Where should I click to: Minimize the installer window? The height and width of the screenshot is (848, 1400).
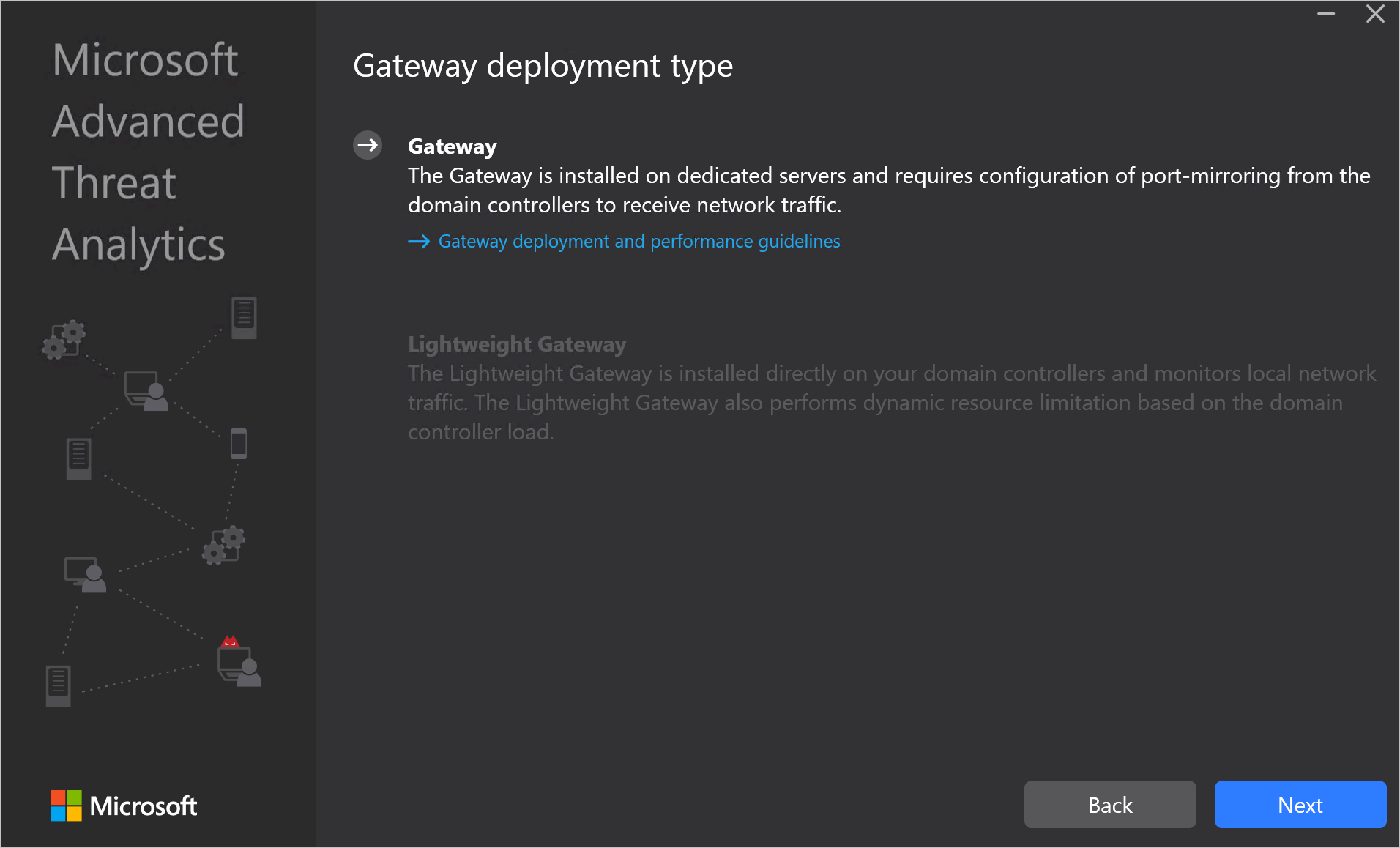click(1326, 14)
